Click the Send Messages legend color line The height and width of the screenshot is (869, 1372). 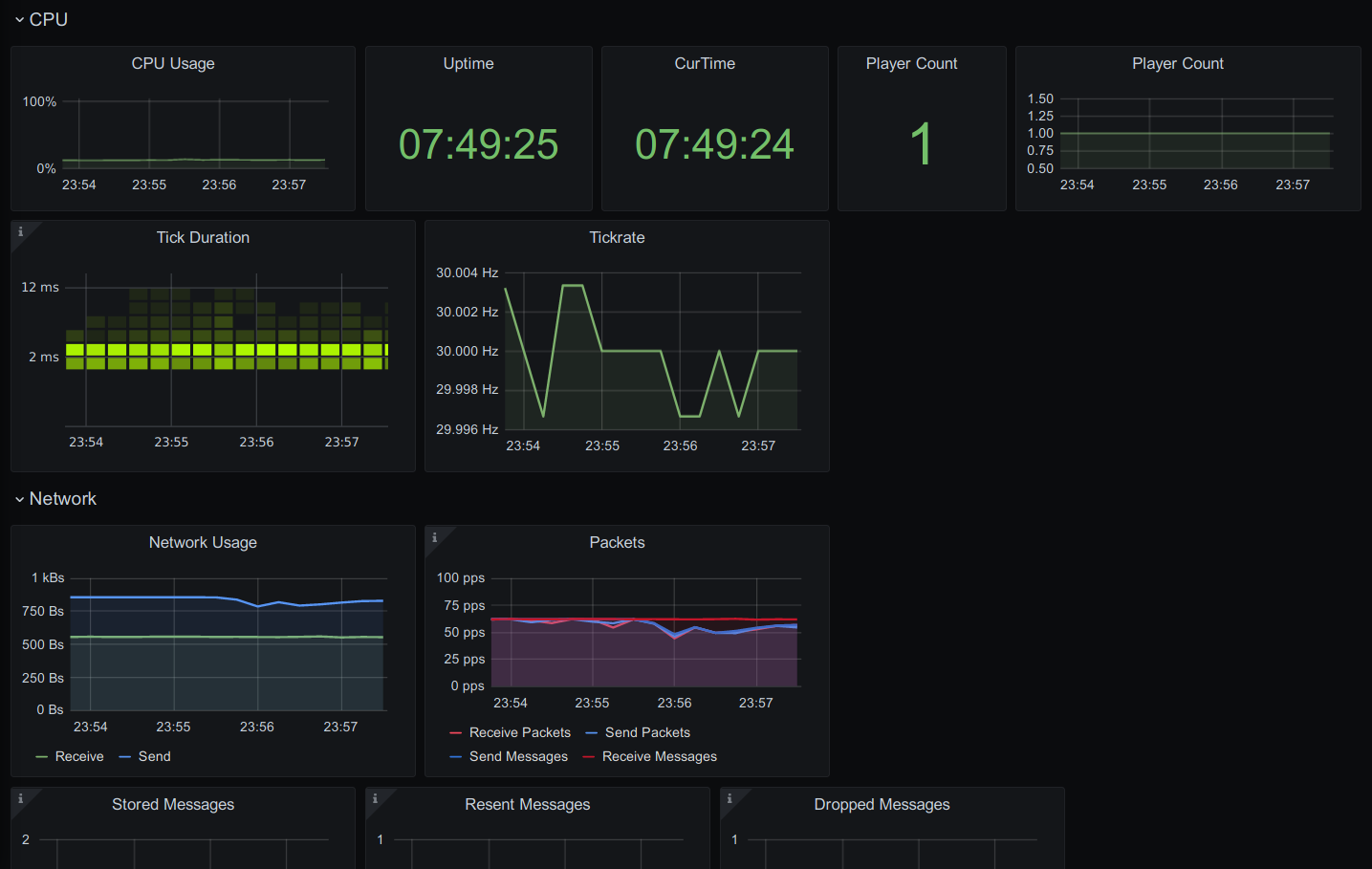tap(455, 757)
